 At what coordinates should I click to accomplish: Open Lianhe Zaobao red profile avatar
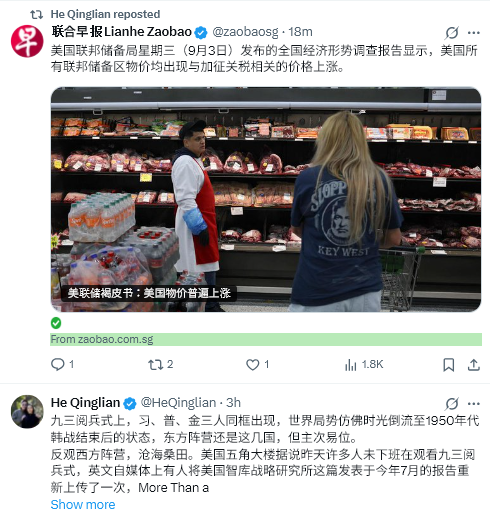pyautogui.click(x=27, y=41)
